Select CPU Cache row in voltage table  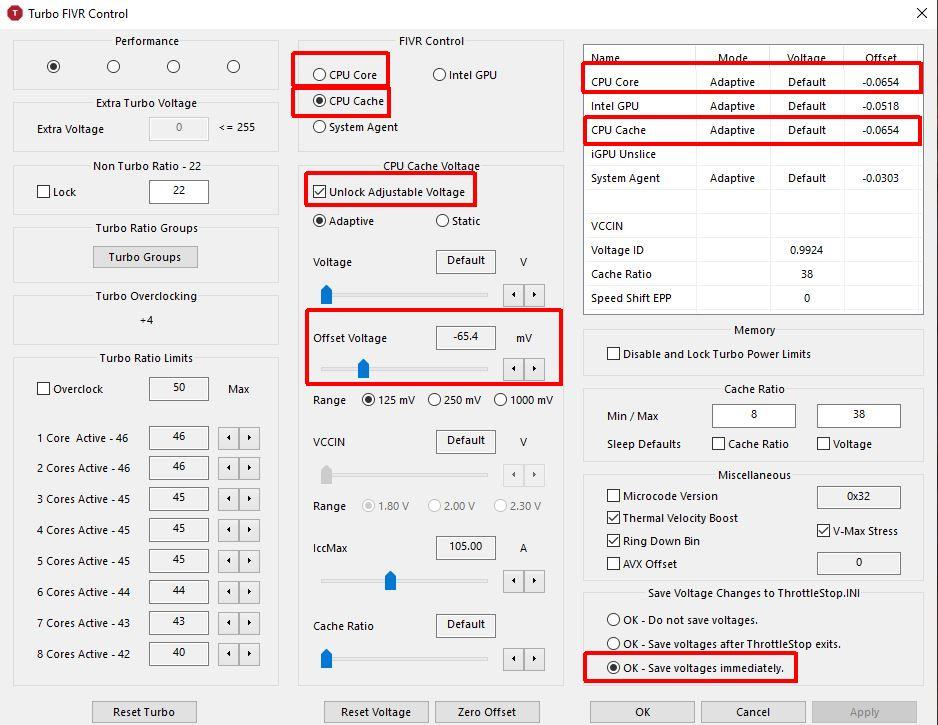click(x=752, y=130)
